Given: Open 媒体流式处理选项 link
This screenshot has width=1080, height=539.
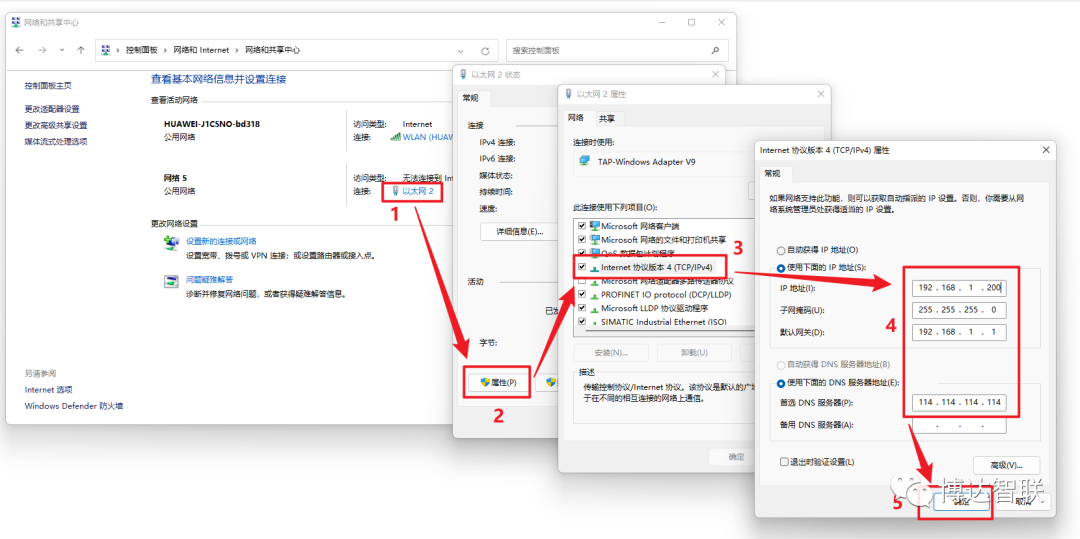Looking at the screenshot, I should (x=56, y=142).
